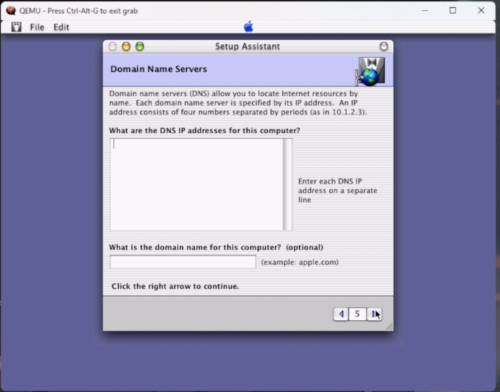This screenshot has width=500, height=392.
Task: Zoom Setup Assistant with the green button
Action: pyautogui.click(x=140, y=47)
